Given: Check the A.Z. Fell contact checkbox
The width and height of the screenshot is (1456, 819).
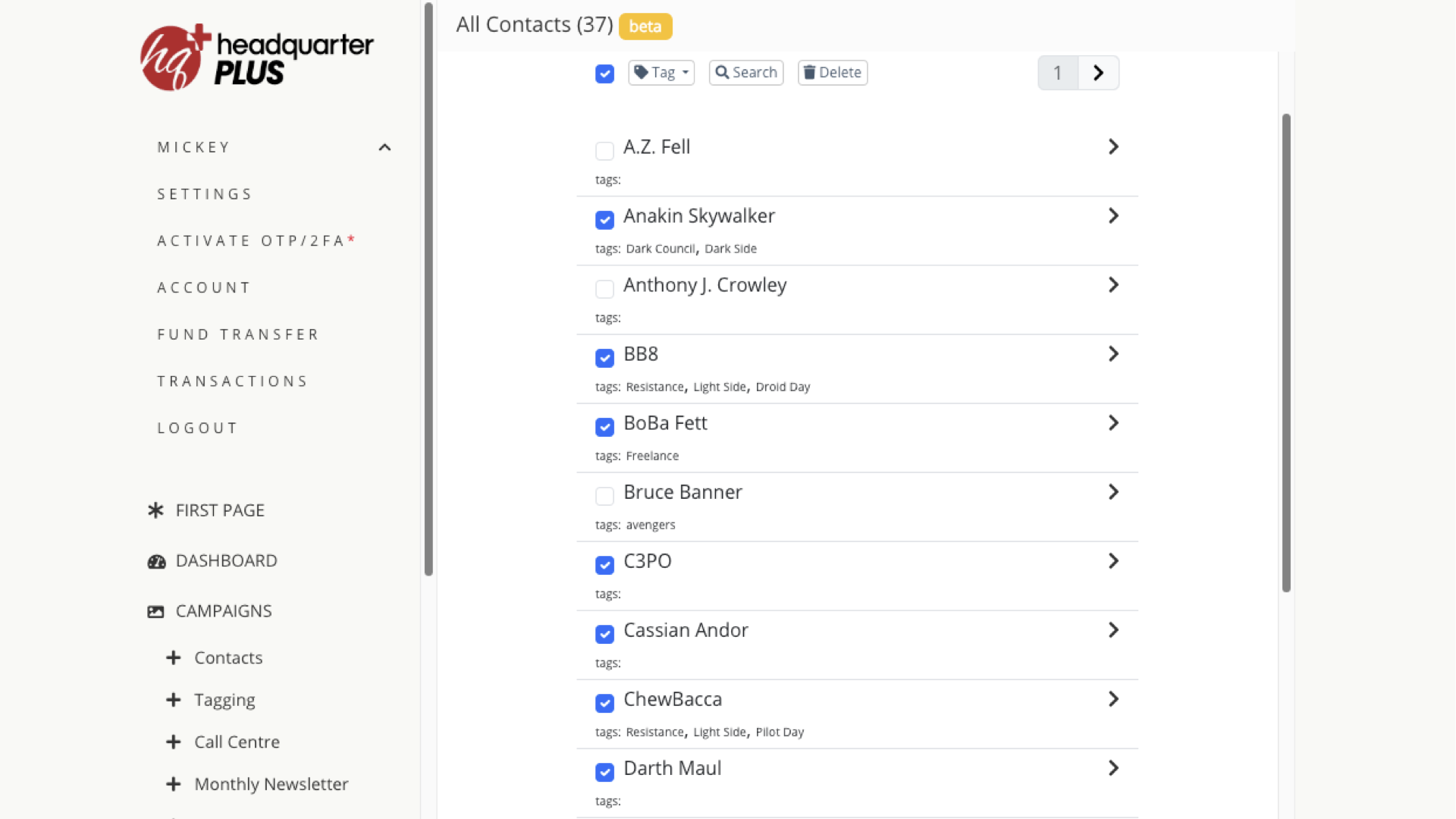Looking at the screenshot, I should coord(604,151).
